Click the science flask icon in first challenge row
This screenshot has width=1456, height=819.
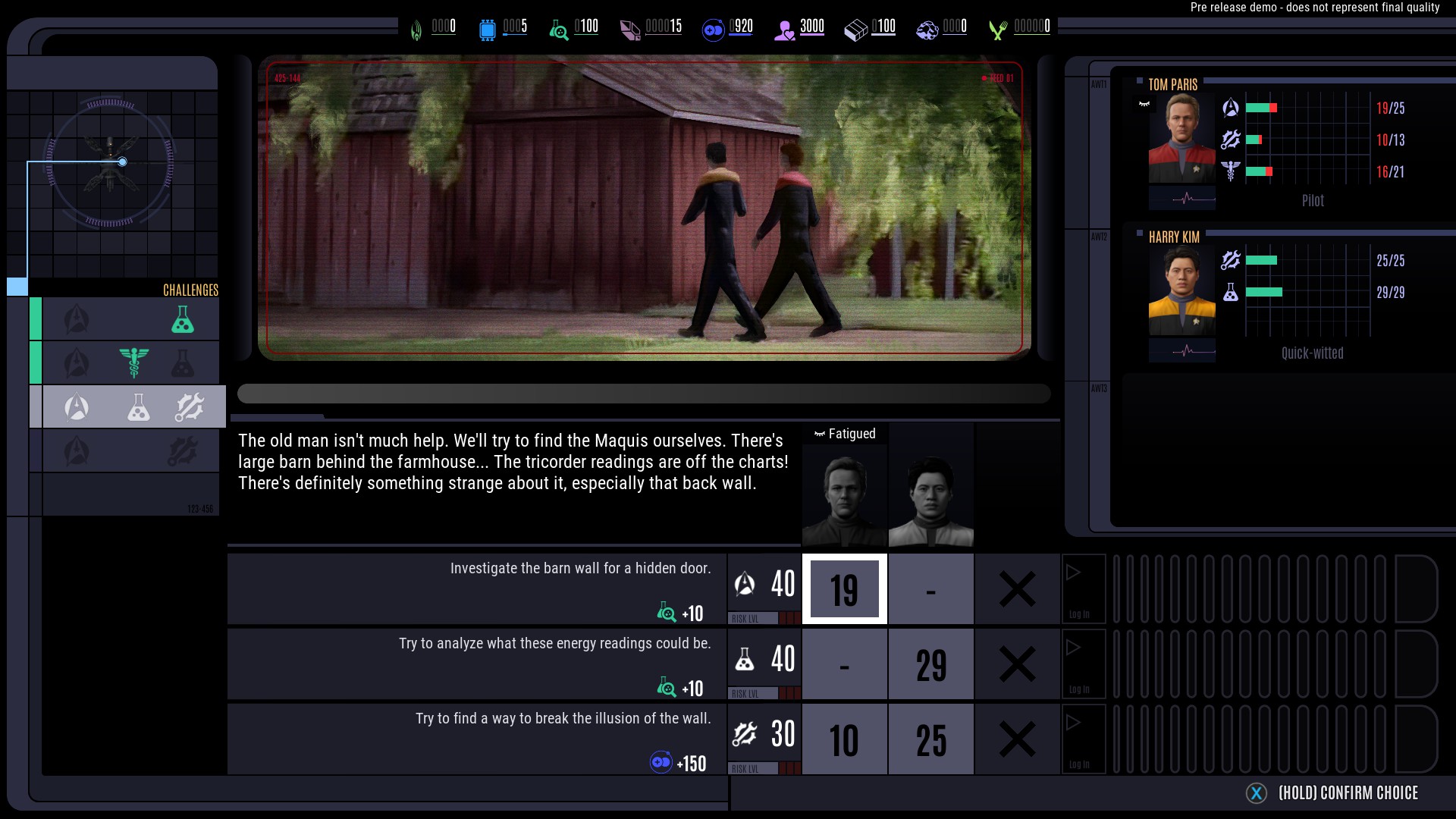[x=182, y=320]
